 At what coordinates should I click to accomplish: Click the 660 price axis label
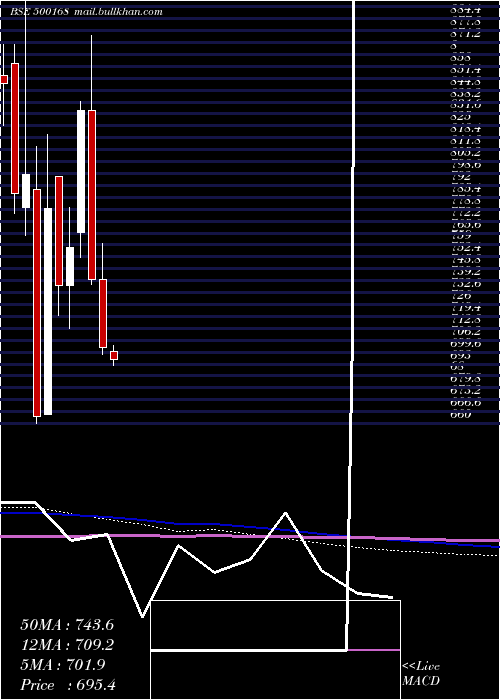point(461,415)
